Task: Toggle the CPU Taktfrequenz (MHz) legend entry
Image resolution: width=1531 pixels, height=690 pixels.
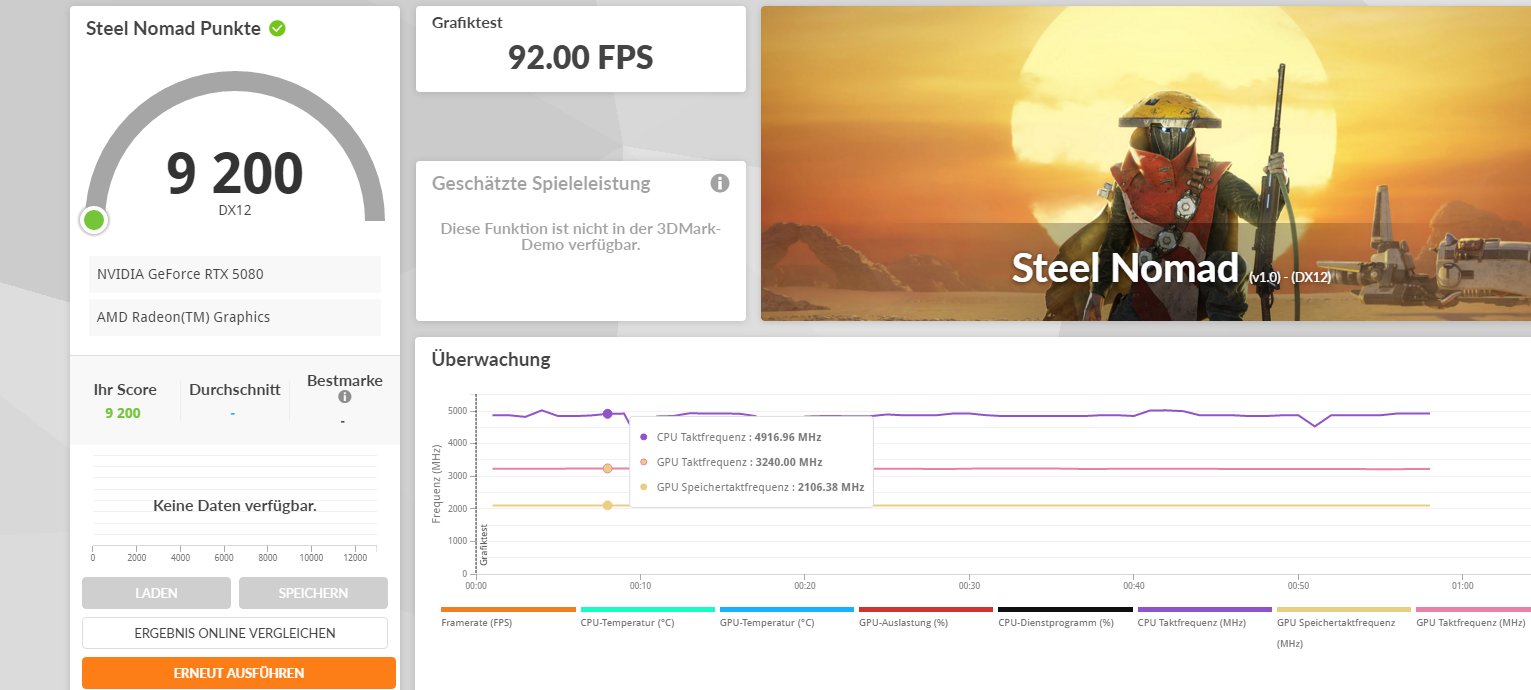Action: tap(1205, 616)
